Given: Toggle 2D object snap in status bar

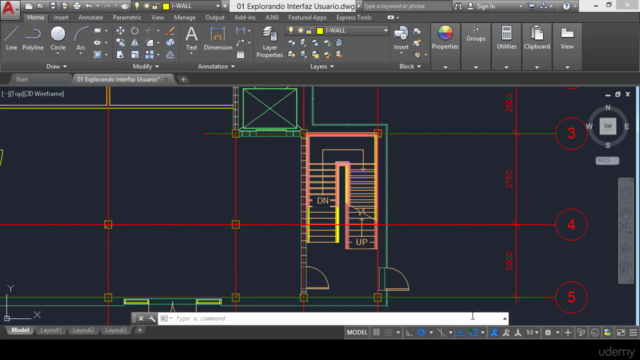Looking at the screenshot, I should click(x=473, y=333).
